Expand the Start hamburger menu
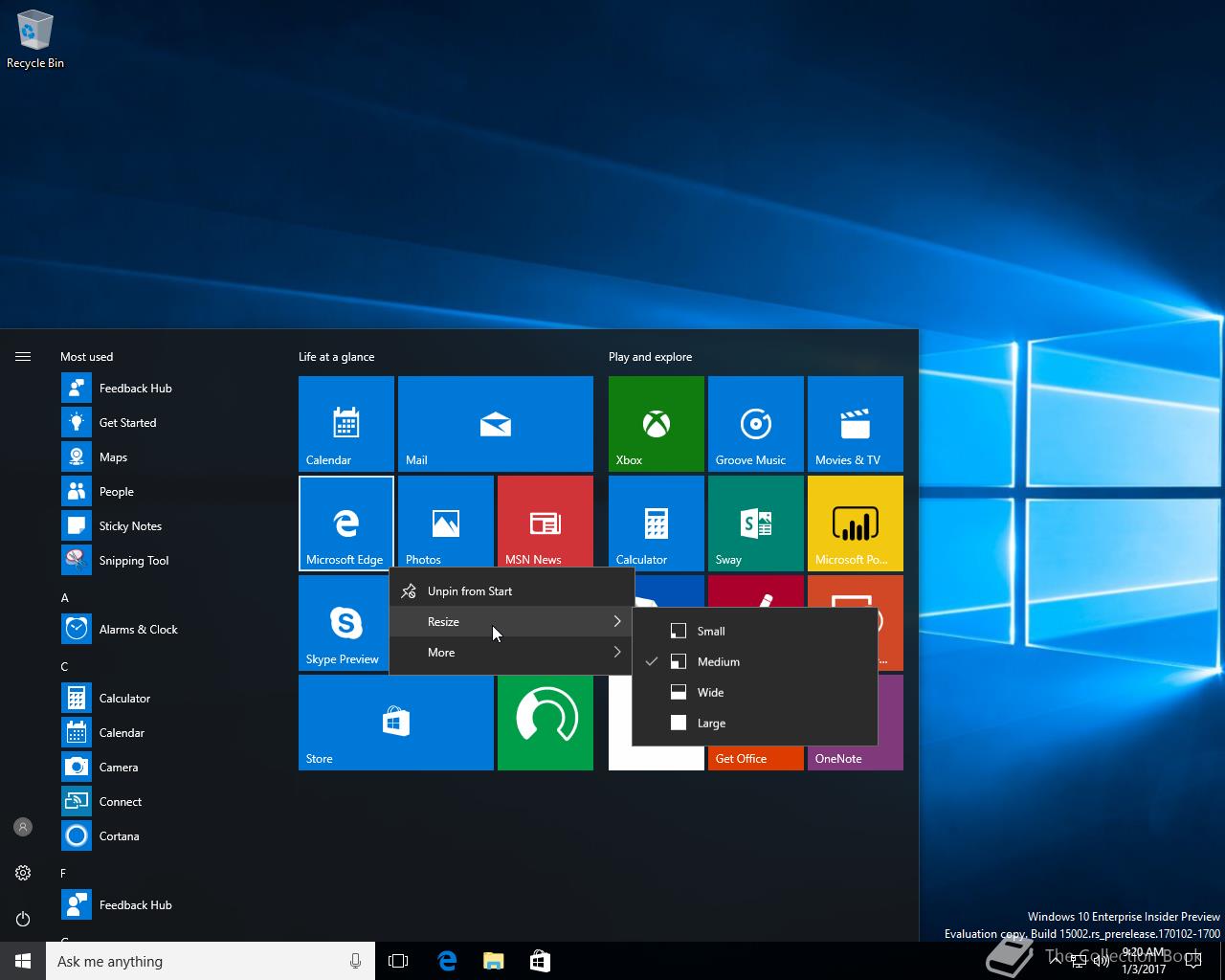 (x=23, y=356)
